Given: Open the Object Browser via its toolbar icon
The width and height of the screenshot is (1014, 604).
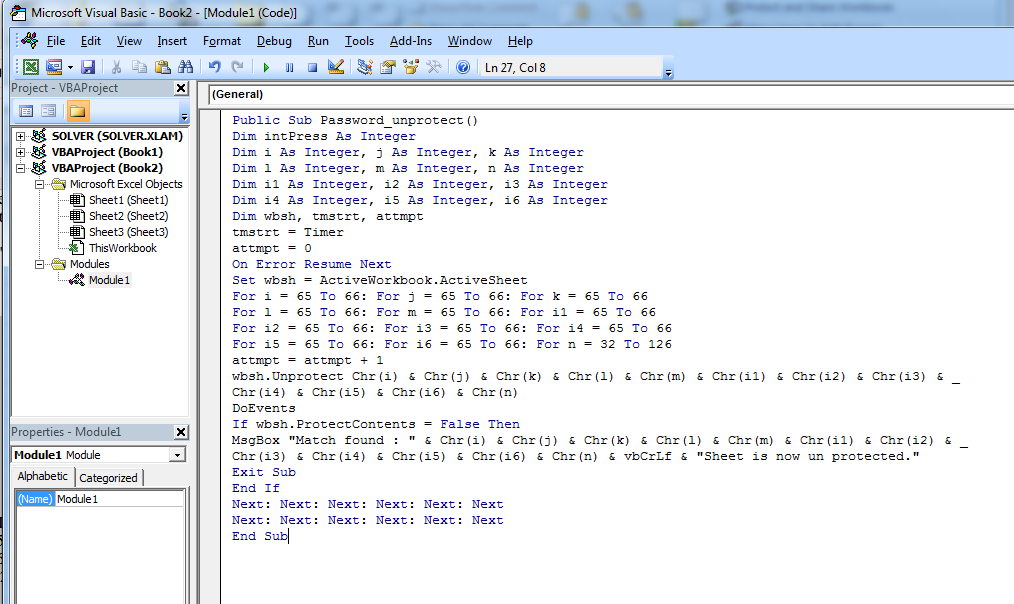Looking at the screenshot, I should 411,66.
